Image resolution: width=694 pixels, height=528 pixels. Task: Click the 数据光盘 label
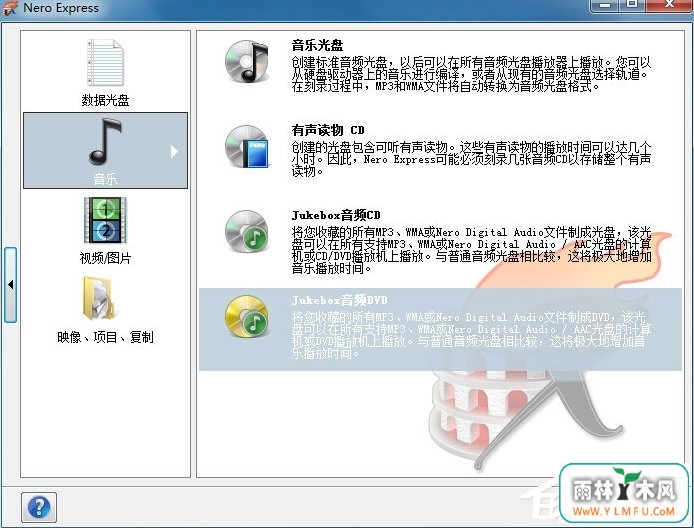click(105, 100)
